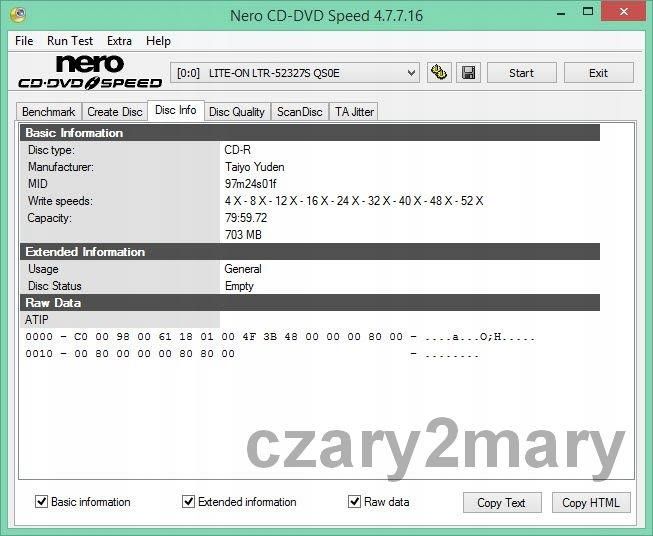Click the Capacity label
The width and height of the screenshot is (653, 536).
pos(49,218)
